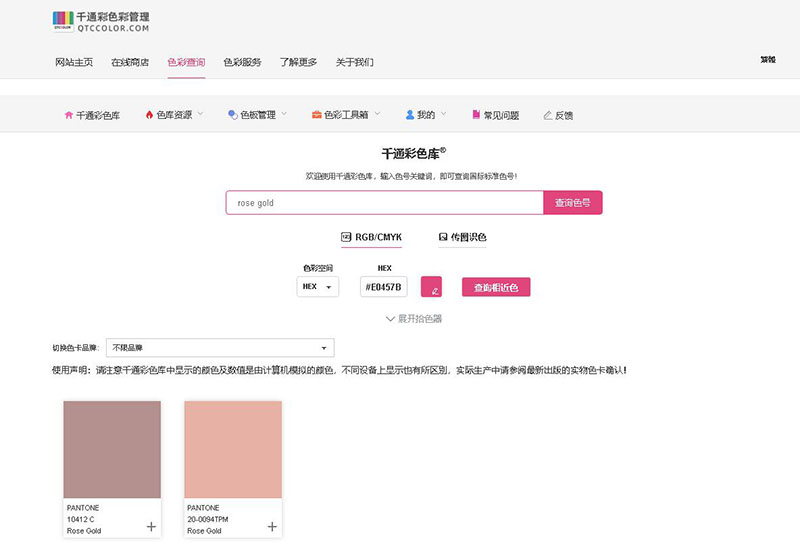The height and width of the screenshot is (551, 800).
Task: Click the plus icon on Pantone 20-0094TPM
Action: tap(271, 526)
